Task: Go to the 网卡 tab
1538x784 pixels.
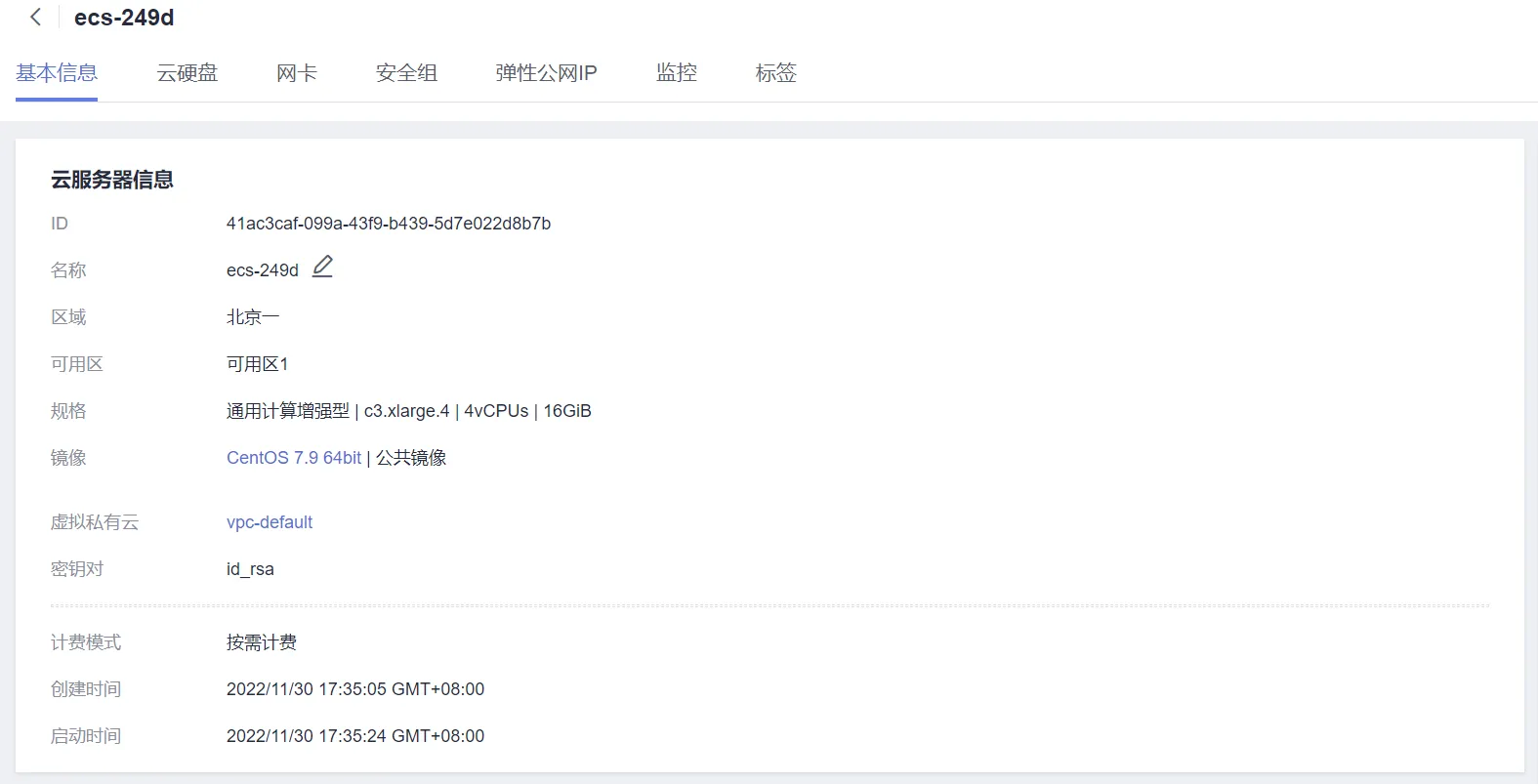Action: (296, 73)
